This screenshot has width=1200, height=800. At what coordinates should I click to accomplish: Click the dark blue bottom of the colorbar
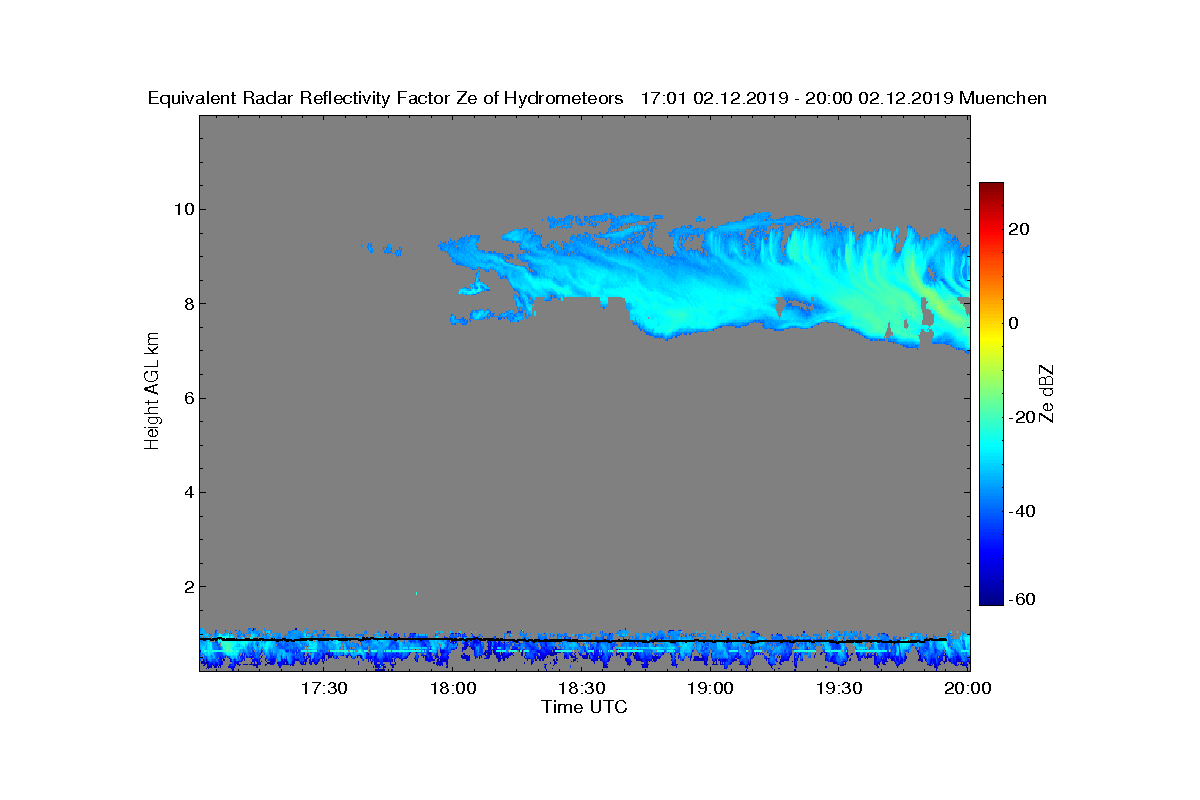pyautogui.click(x=991, y=598)
